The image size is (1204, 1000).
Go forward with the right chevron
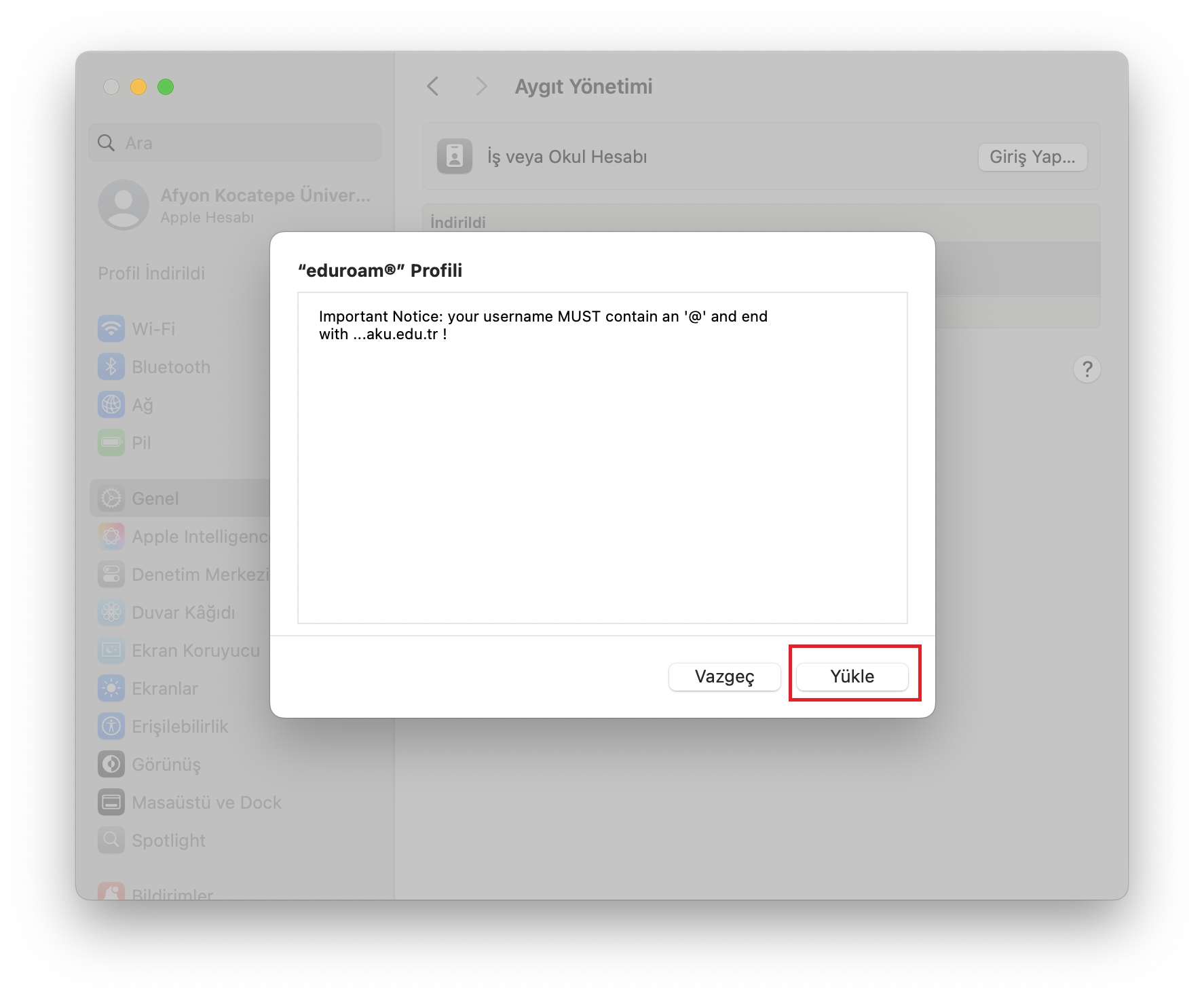(481, 86)
